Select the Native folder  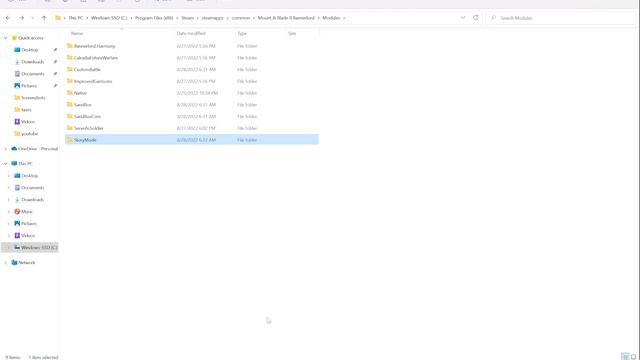[192, 93]
